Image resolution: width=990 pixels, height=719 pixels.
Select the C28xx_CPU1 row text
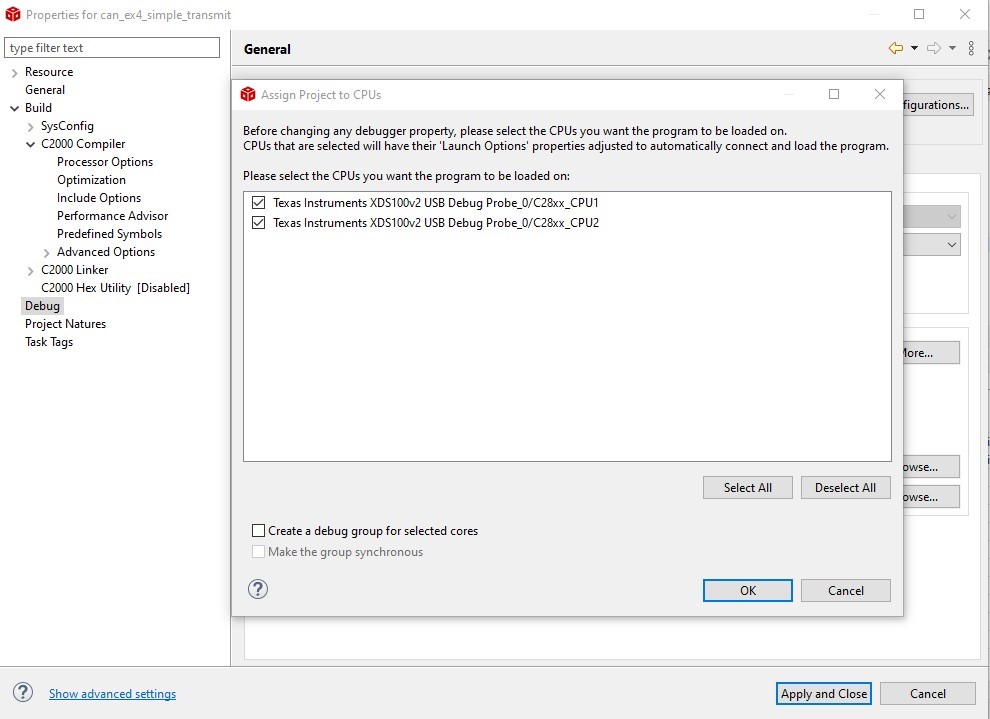pos(436,203)
